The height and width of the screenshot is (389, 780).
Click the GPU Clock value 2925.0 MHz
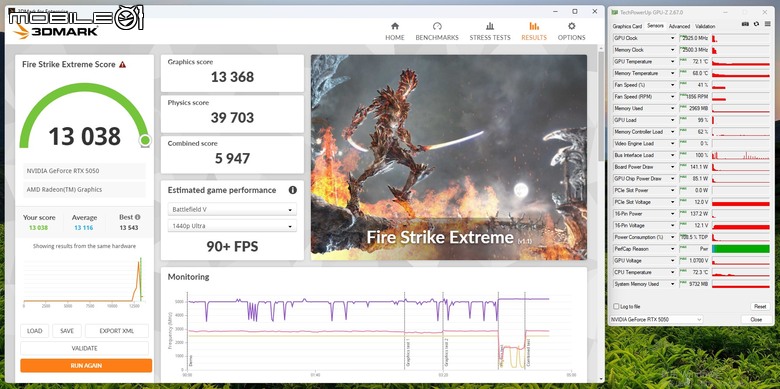point(694,38)
